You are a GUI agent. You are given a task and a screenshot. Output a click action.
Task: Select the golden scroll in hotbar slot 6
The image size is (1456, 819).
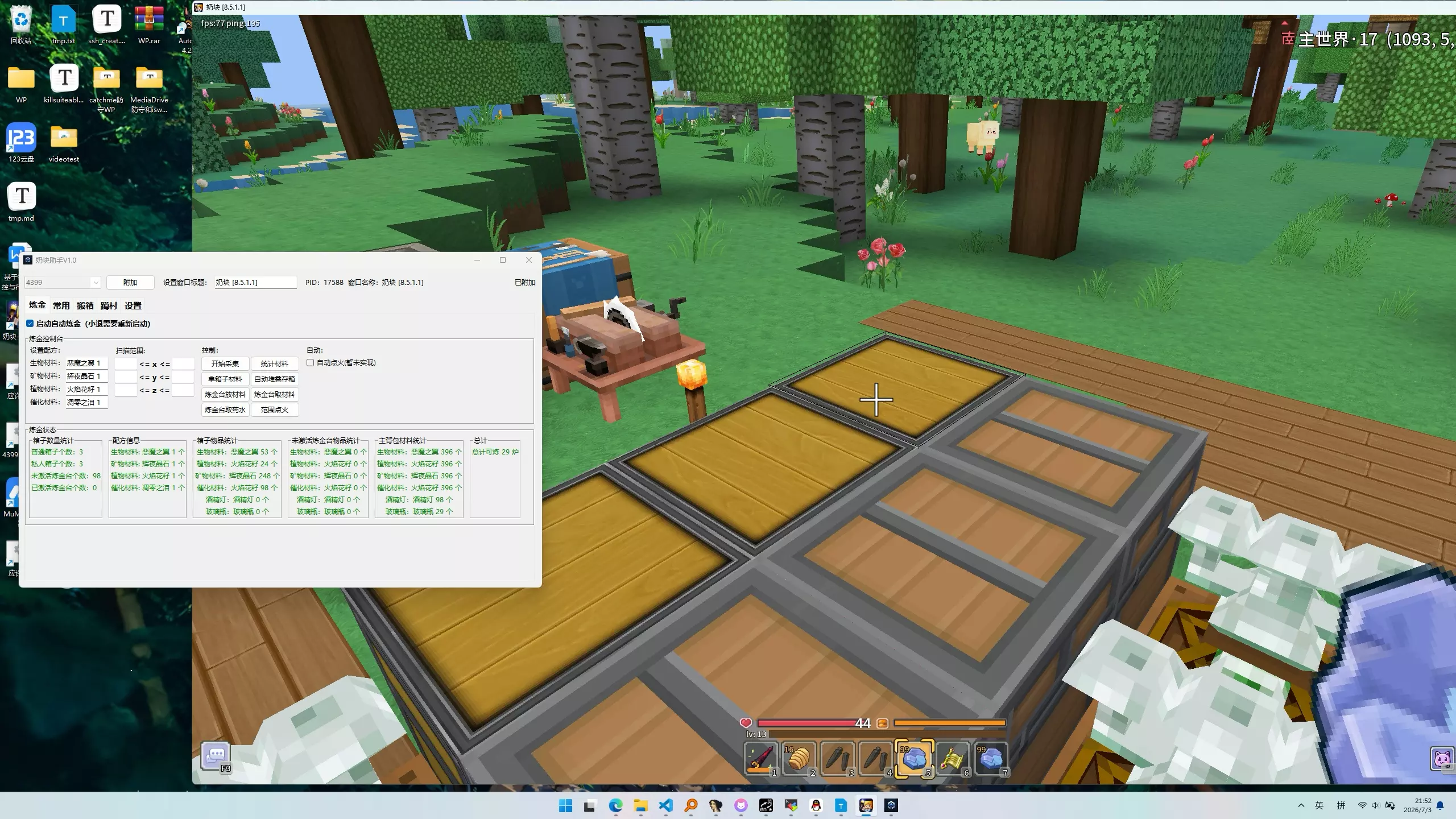tap(953, 758)
